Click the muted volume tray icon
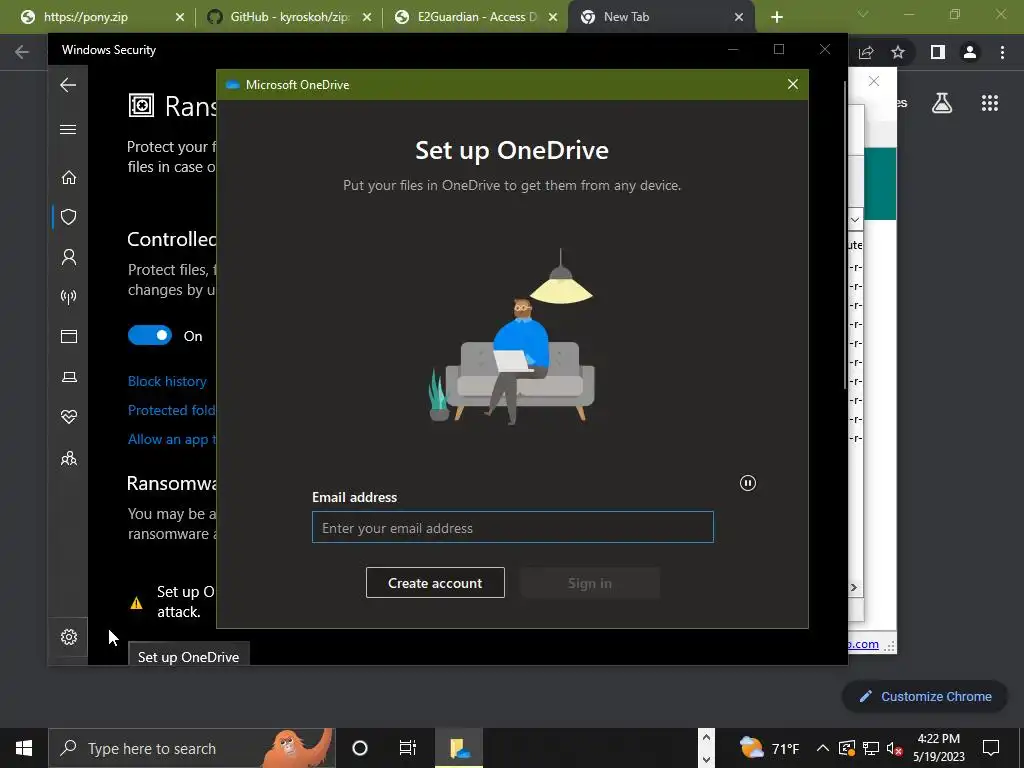1024x768 pixels. [895, 748]
